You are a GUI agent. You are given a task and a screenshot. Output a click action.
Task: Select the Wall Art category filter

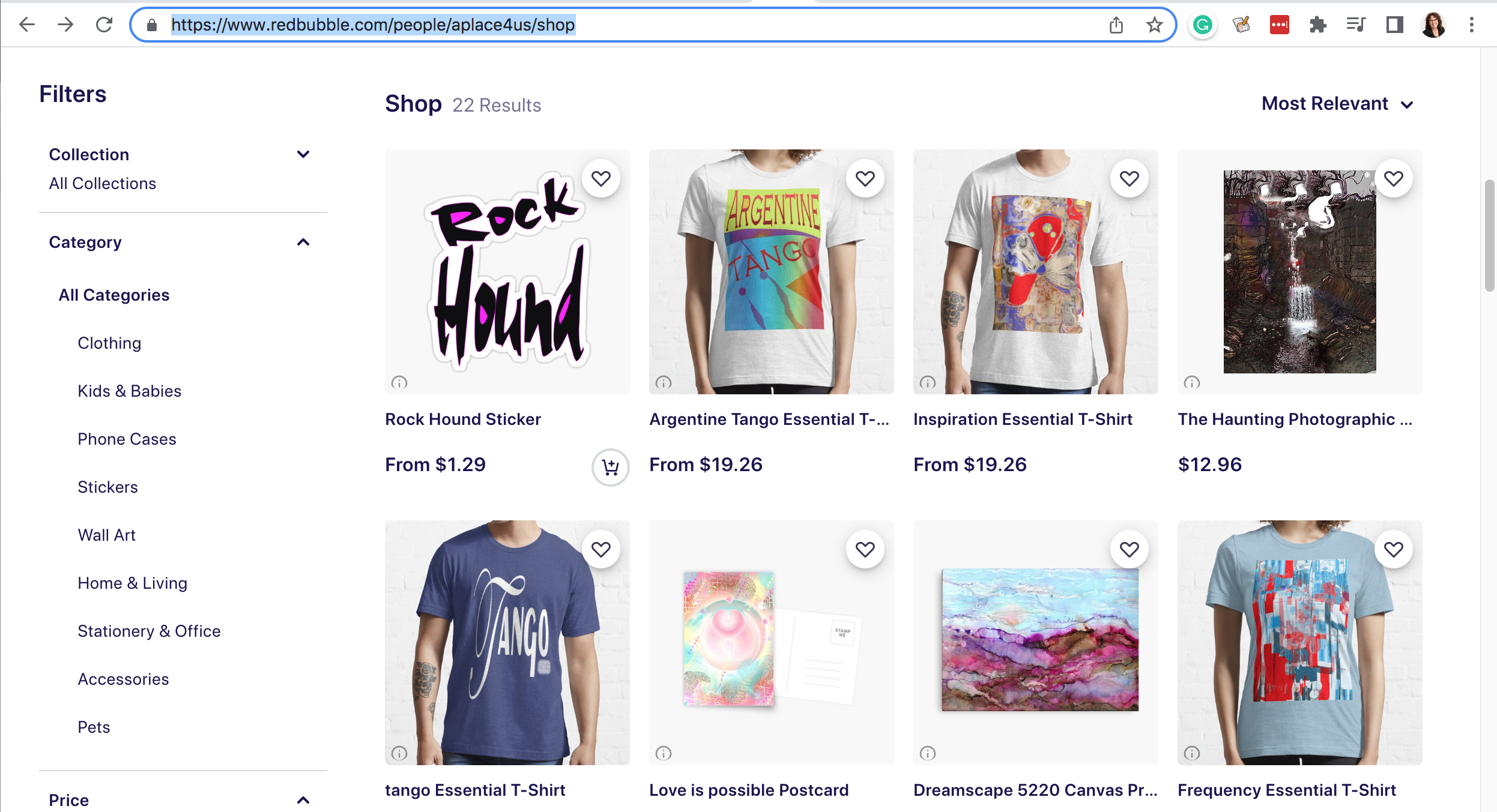click(x=106, y=535)
